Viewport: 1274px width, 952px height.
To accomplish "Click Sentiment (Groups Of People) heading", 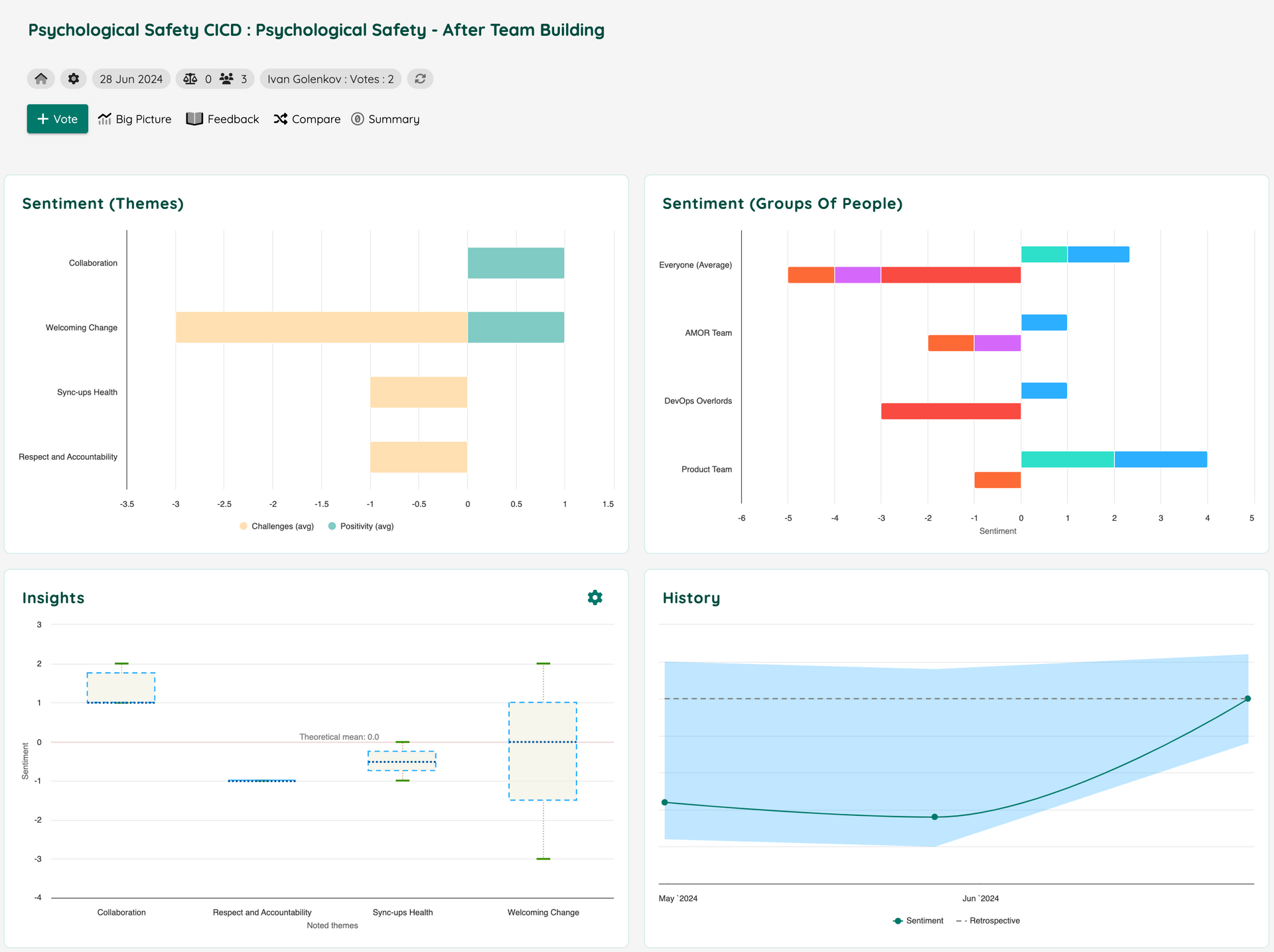I will click(x=782, y=204).
